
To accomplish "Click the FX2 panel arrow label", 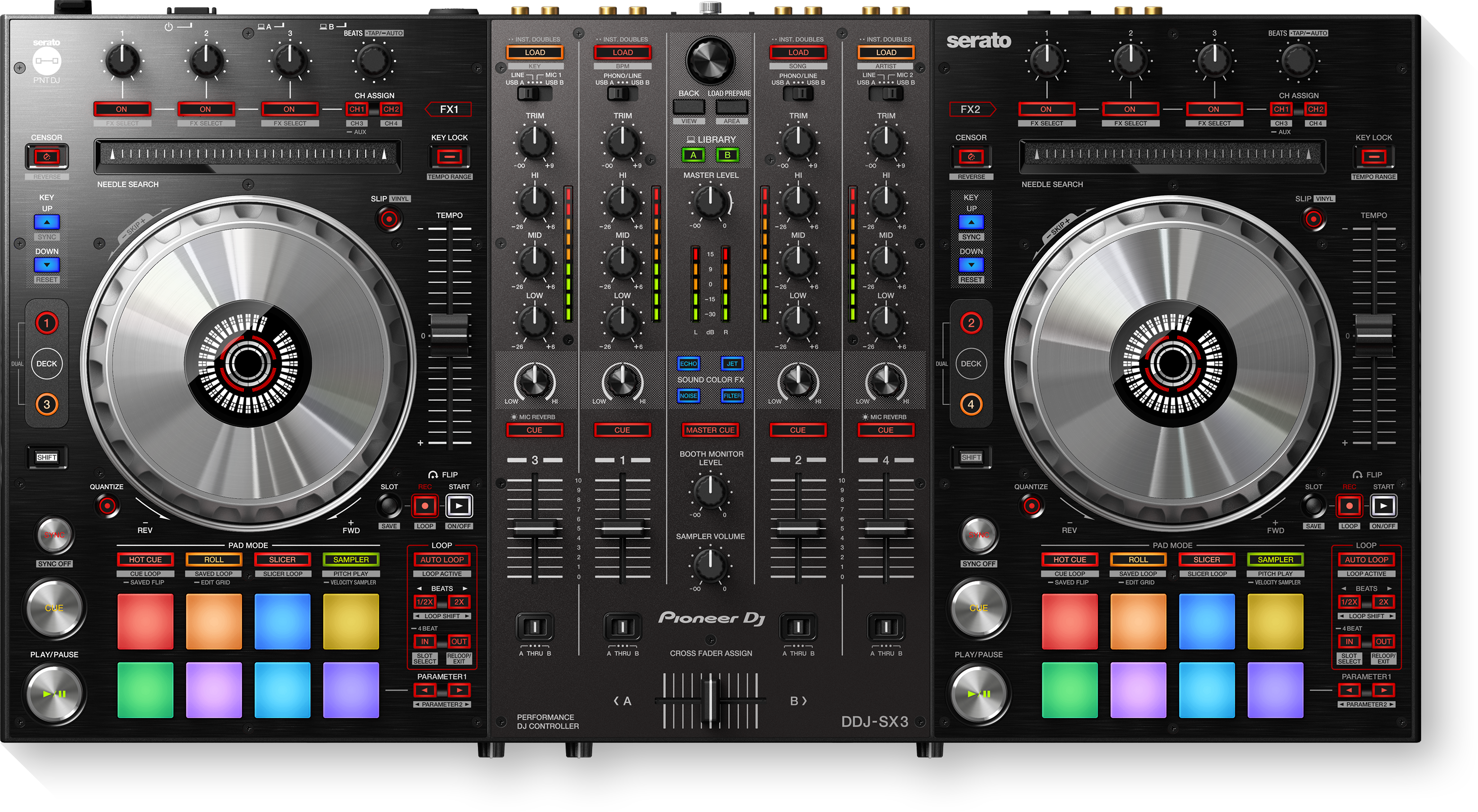I will (972, 109).
